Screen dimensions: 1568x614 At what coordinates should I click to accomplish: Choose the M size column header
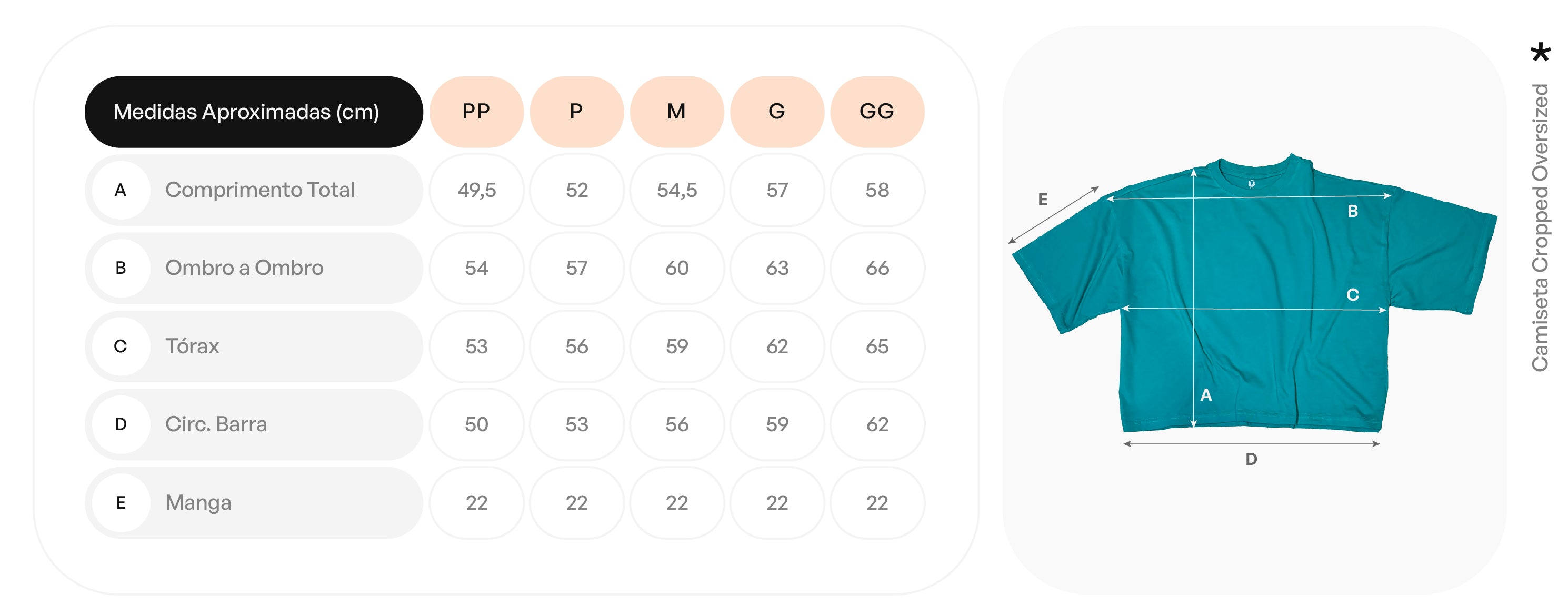click(x=676, y=112)
